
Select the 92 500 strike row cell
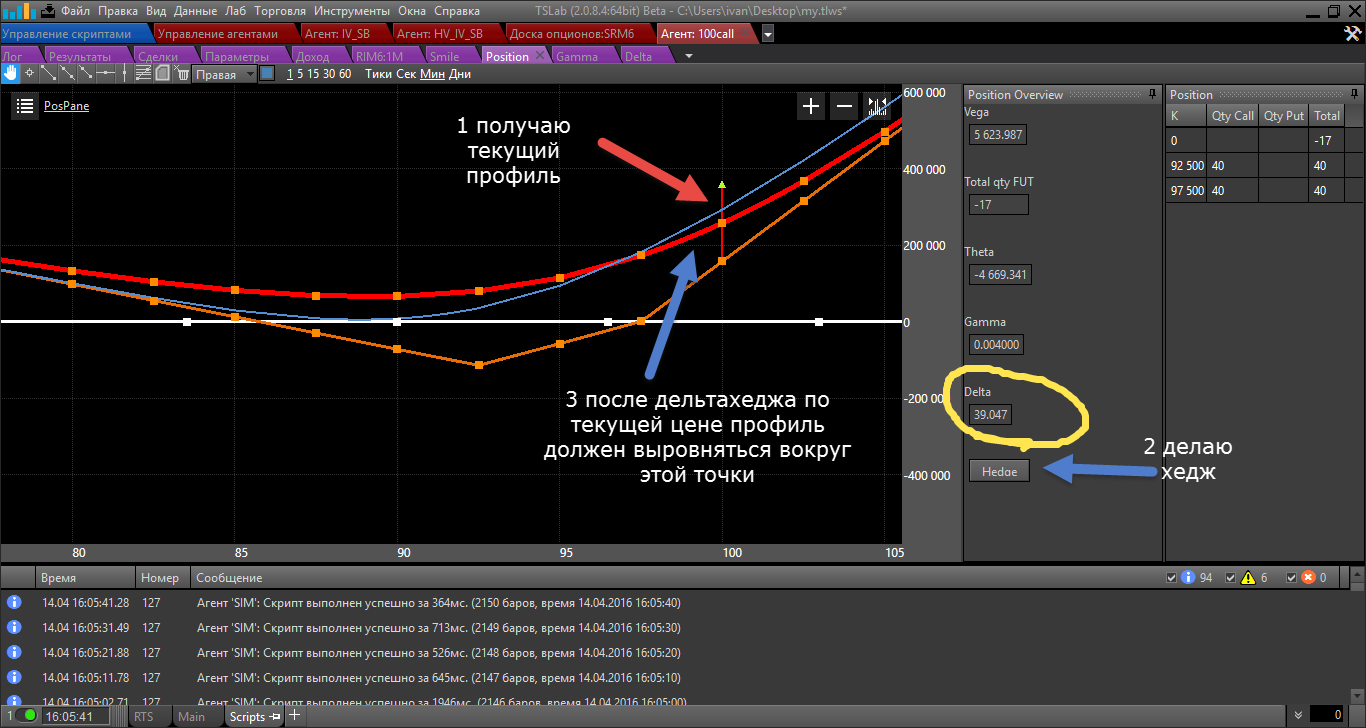tap(1187, 165)
